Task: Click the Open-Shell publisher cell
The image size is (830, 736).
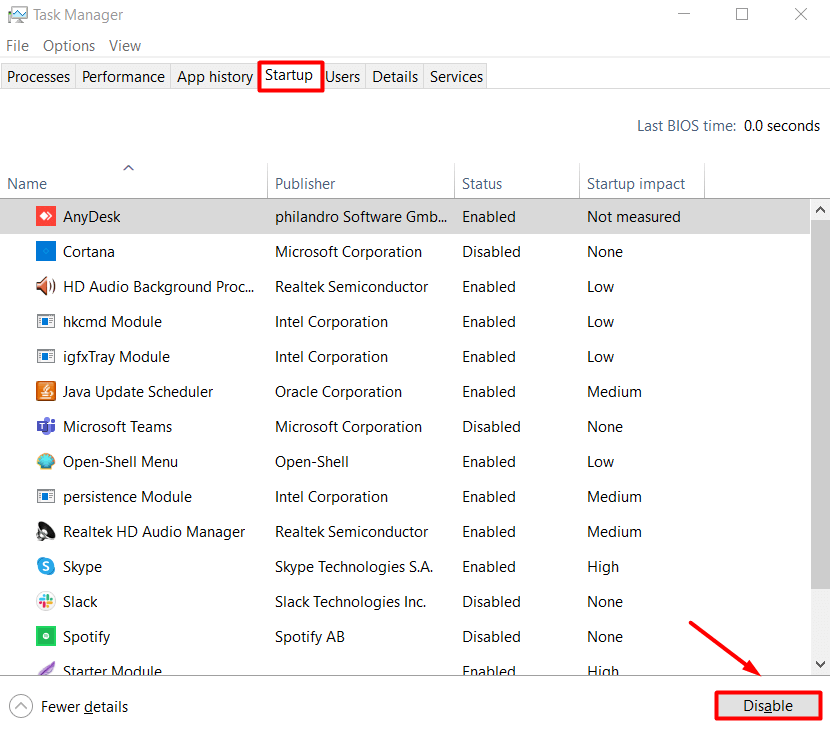Action: (312, 462)
